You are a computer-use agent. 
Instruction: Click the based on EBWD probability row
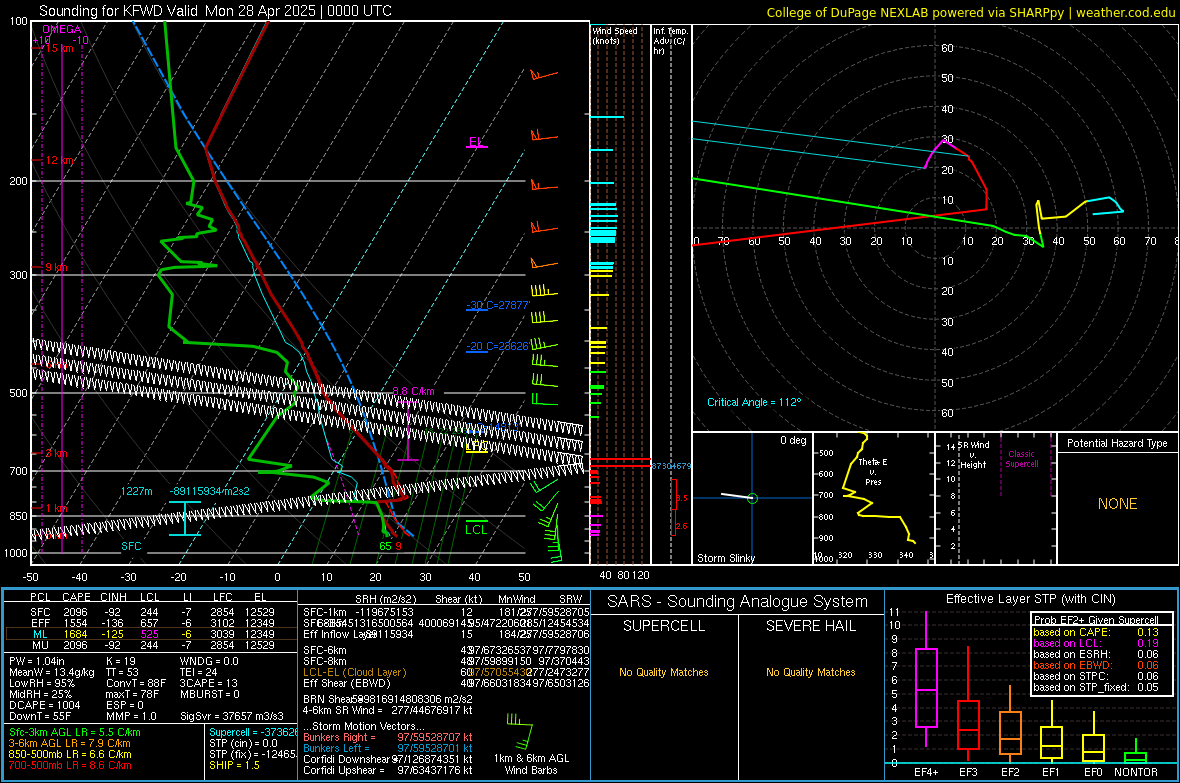[x=1096, y=665]
